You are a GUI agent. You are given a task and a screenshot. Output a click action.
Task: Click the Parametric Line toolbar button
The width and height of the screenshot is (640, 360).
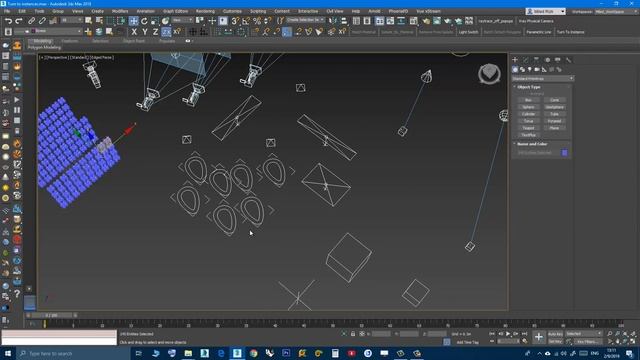(x=538, y=32)
